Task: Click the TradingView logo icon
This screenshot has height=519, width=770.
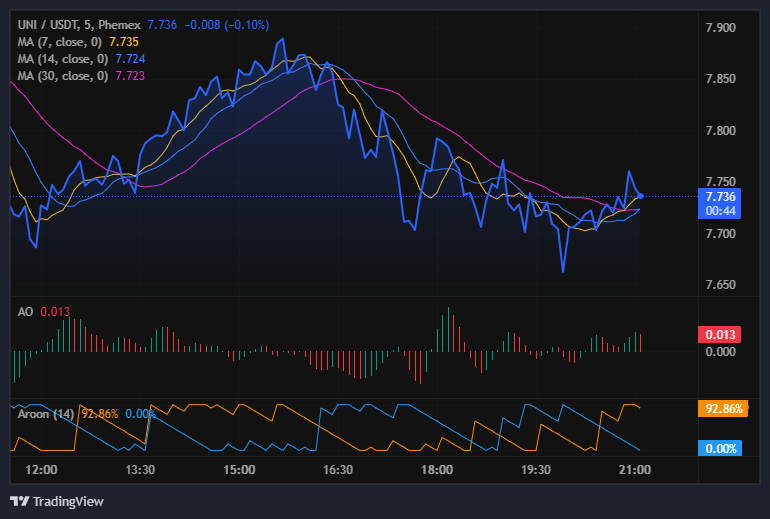Action: (19, 501)
